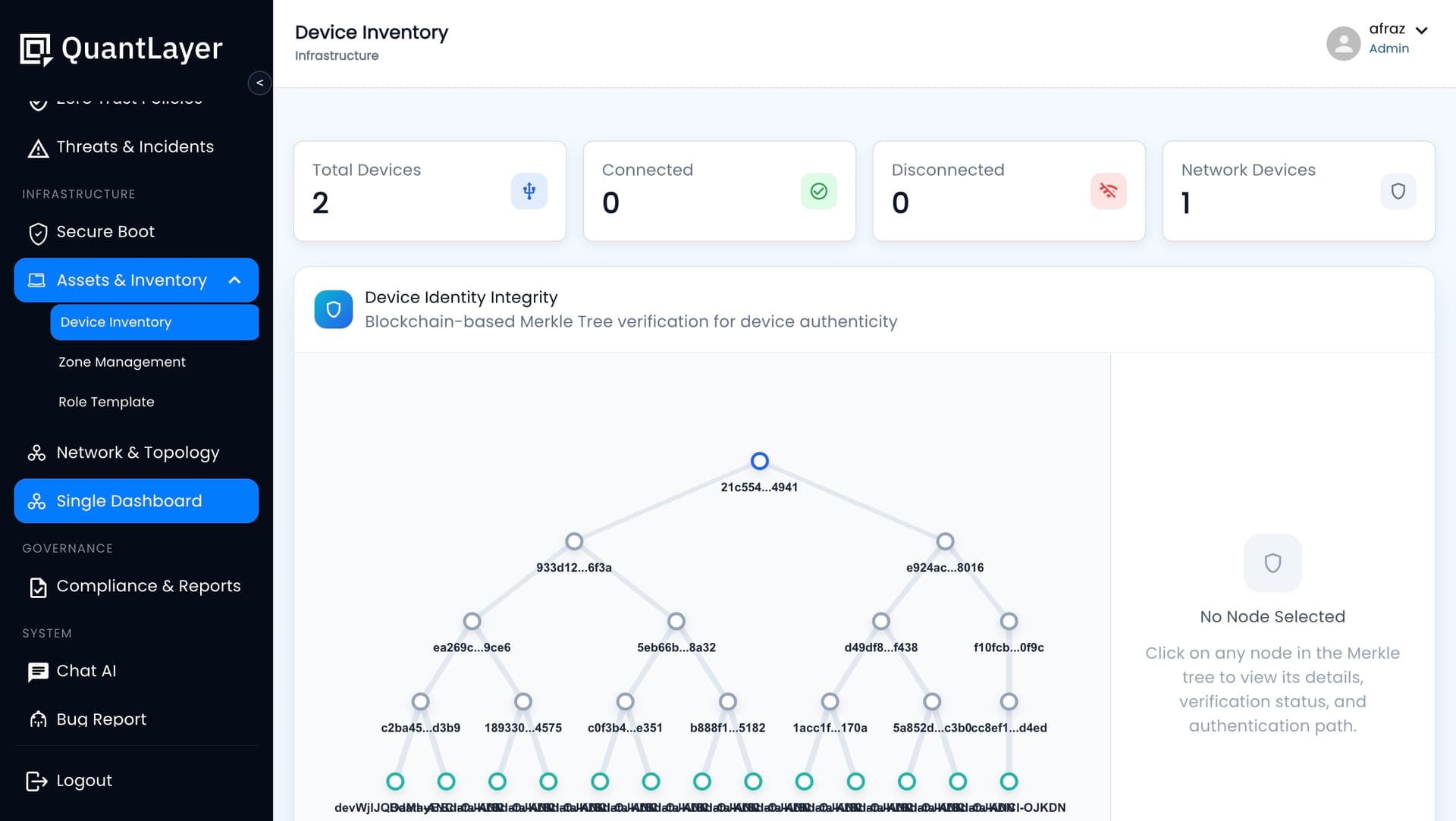1456x821 pixels.
Task: Go to Threats & Incidents page
Action: click(135, 147)
